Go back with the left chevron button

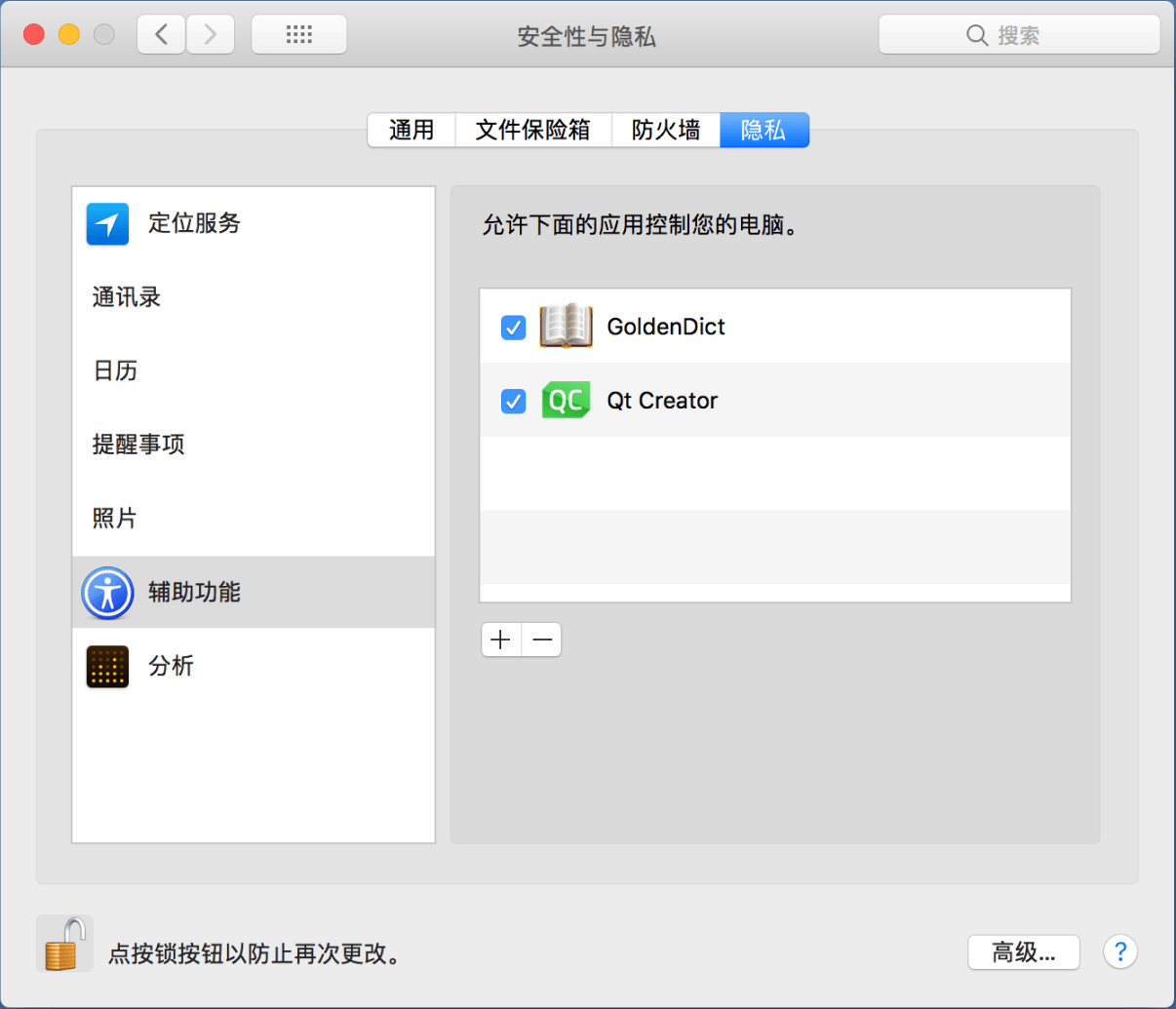click(162, 35)
